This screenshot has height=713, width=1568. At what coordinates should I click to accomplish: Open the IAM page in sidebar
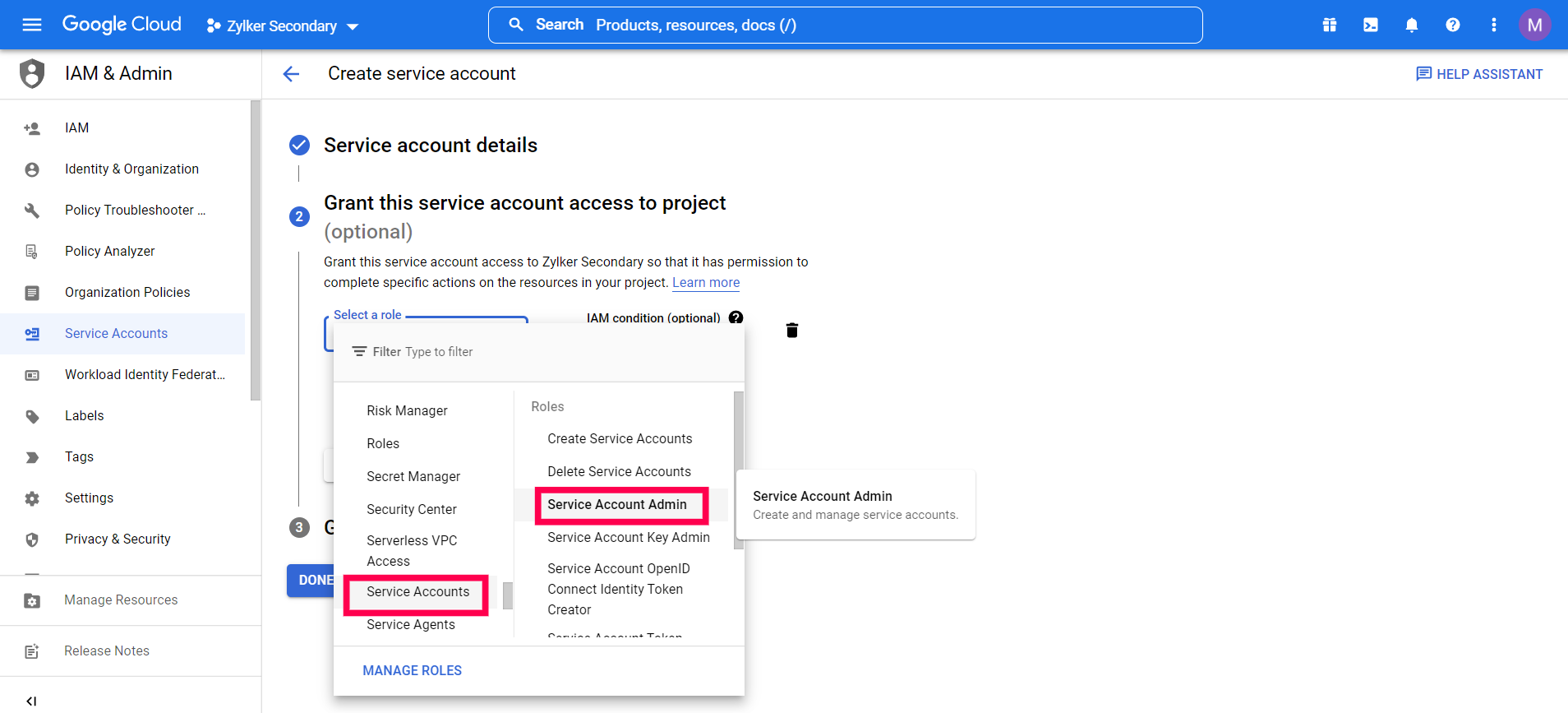(x=122, y=127)
